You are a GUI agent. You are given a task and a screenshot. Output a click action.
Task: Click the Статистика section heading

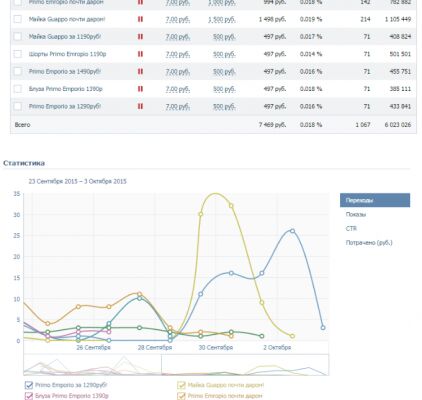[x=24, y=163]
